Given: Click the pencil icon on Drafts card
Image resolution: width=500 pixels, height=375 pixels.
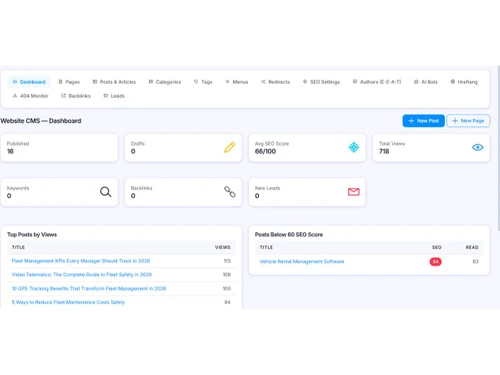Looking at the screenshot, I should point(230,147).
